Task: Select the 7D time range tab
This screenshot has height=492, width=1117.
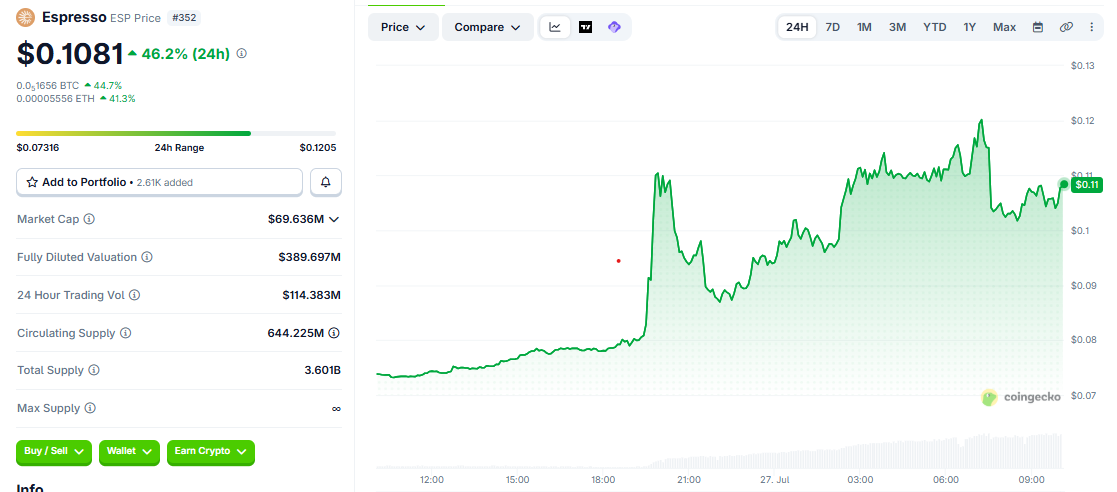Action: coord(832,27)
